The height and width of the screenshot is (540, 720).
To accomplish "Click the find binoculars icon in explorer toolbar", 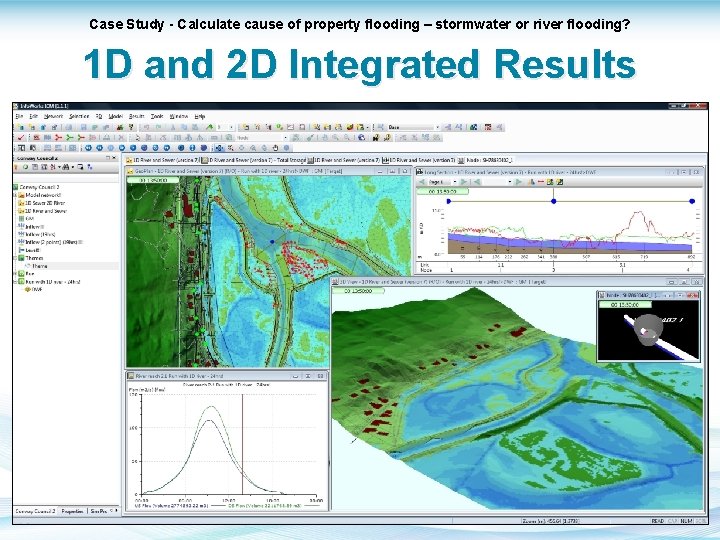I will coord(66,167).
